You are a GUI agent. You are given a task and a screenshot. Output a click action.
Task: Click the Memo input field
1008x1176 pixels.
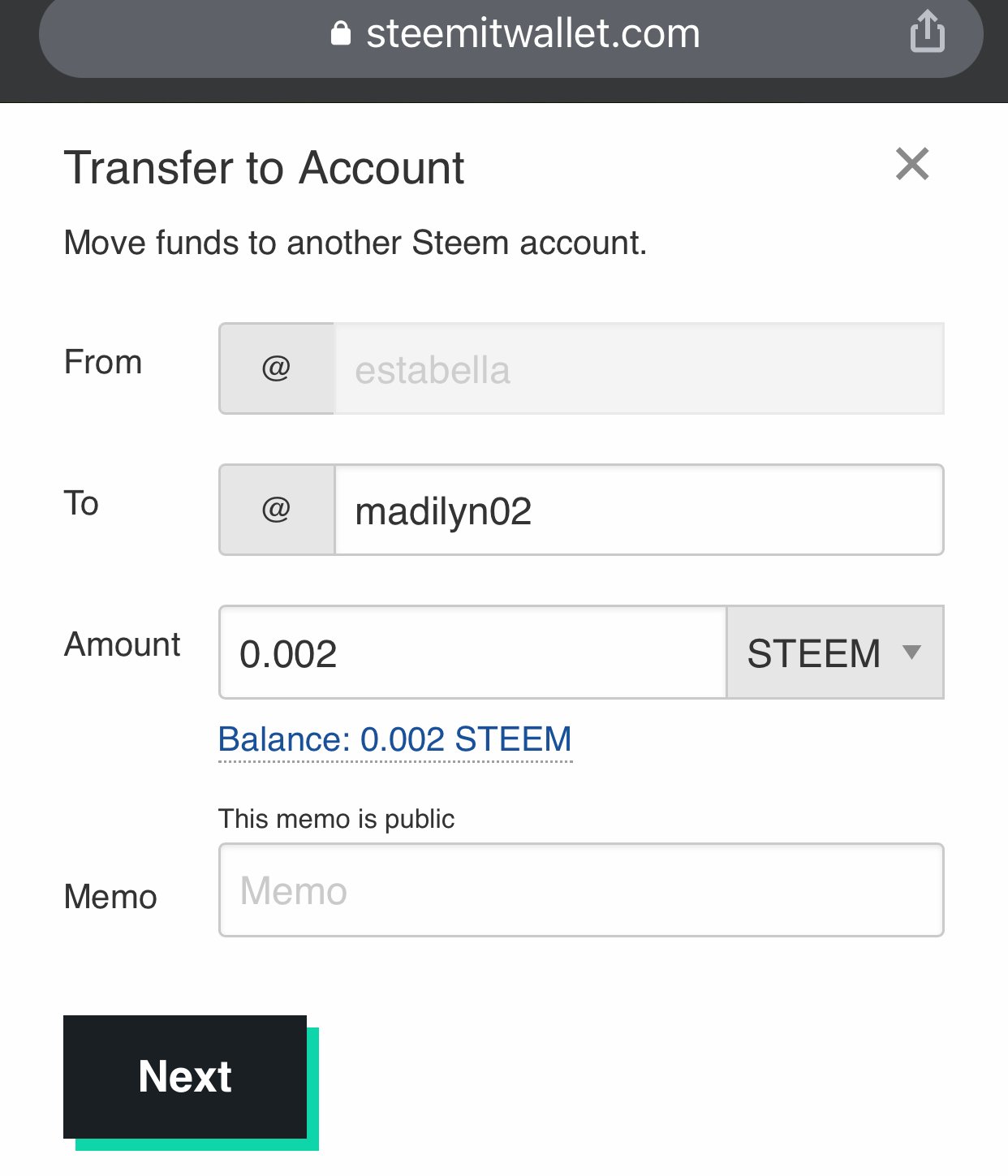coord(581,890)
